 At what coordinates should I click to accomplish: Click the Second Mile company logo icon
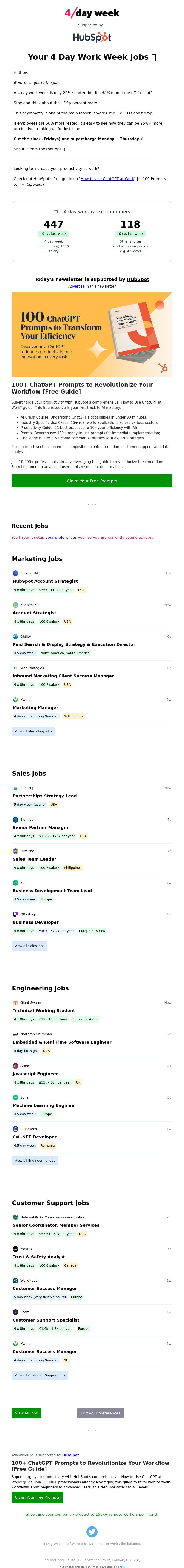[x=16, y=573]
